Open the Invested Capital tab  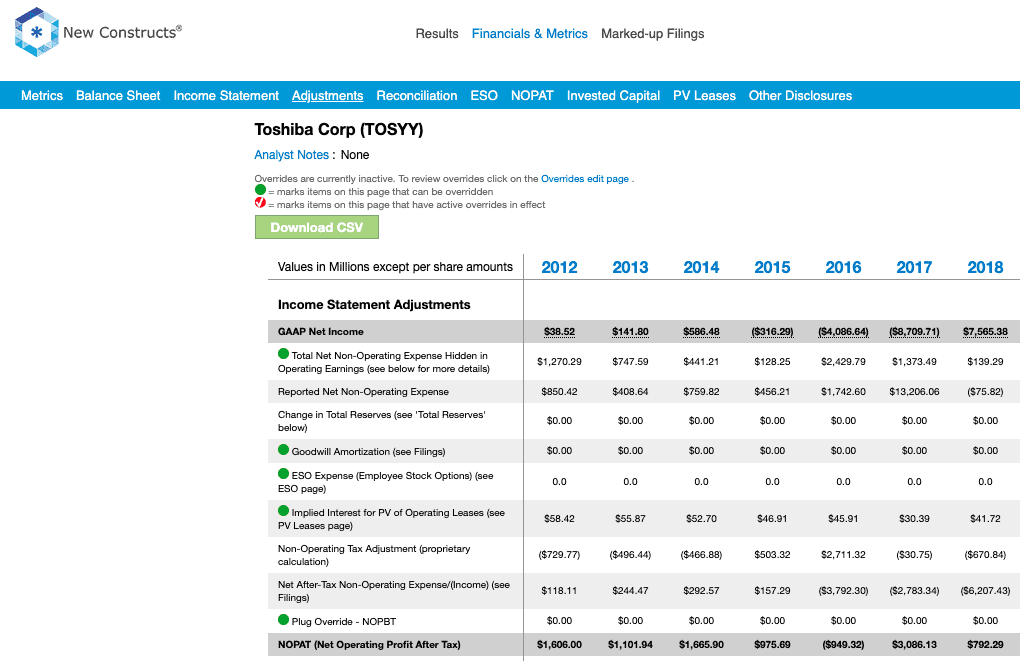tap(613, 96)
